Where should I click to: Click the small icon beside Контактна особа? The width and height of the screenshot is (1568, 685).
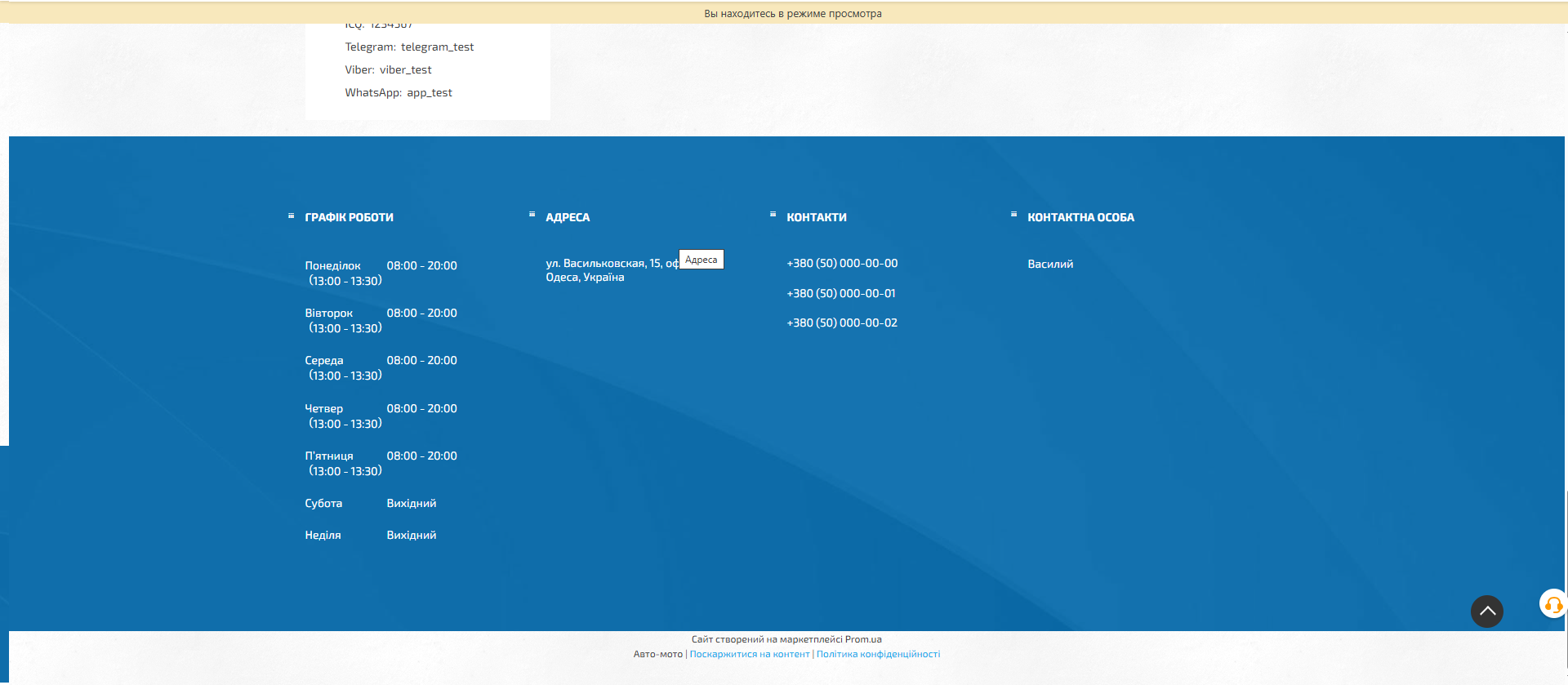click(x=1013, y=215)
